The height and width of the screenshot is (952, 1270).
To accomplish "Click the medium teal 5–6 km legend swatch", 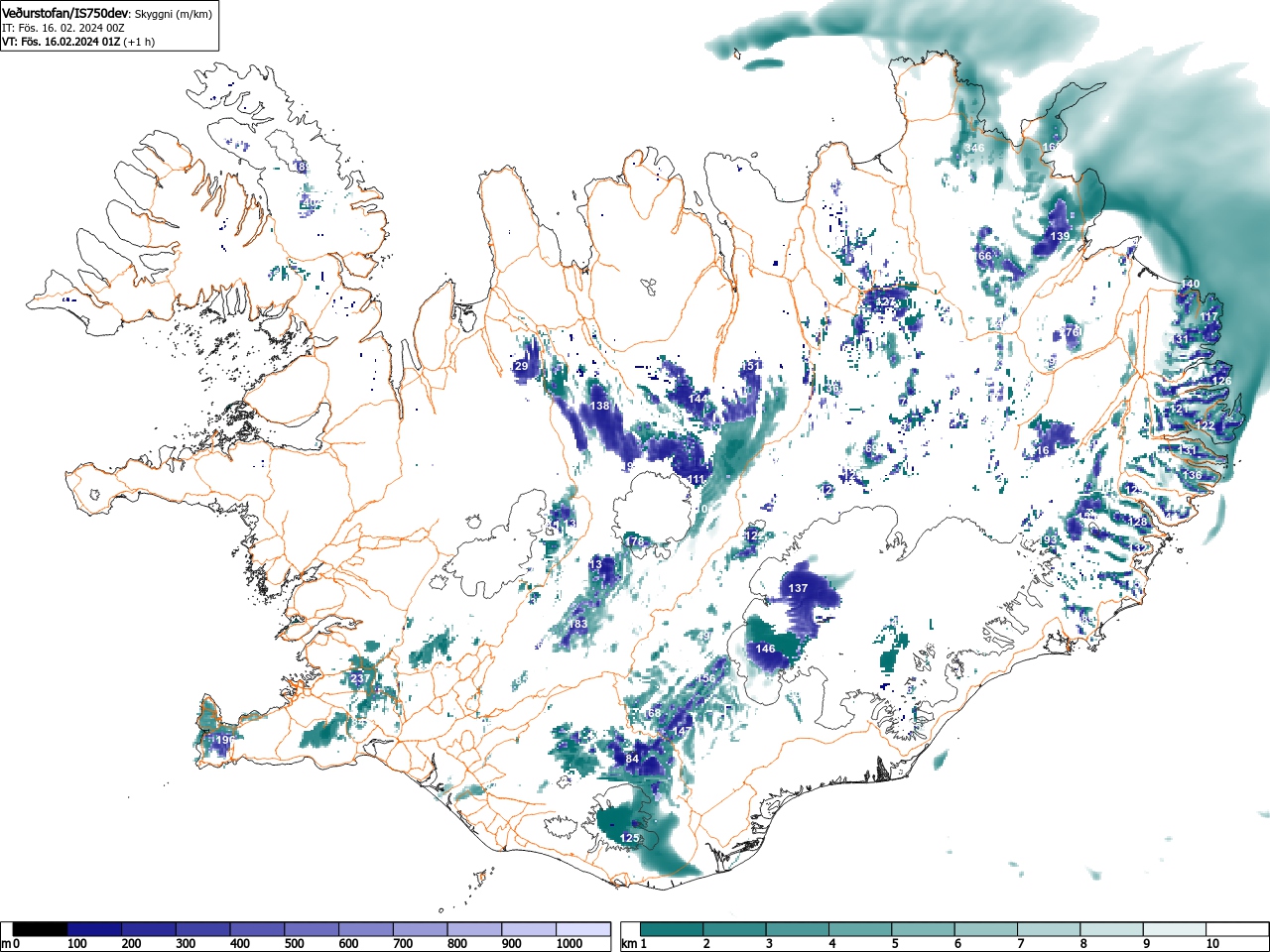I will [923, 929].
